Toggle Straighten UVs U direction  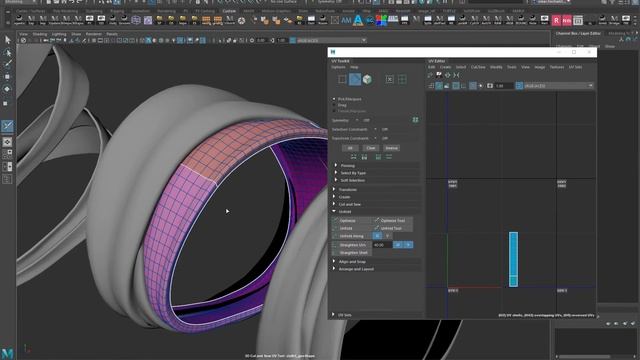(398, 244)
